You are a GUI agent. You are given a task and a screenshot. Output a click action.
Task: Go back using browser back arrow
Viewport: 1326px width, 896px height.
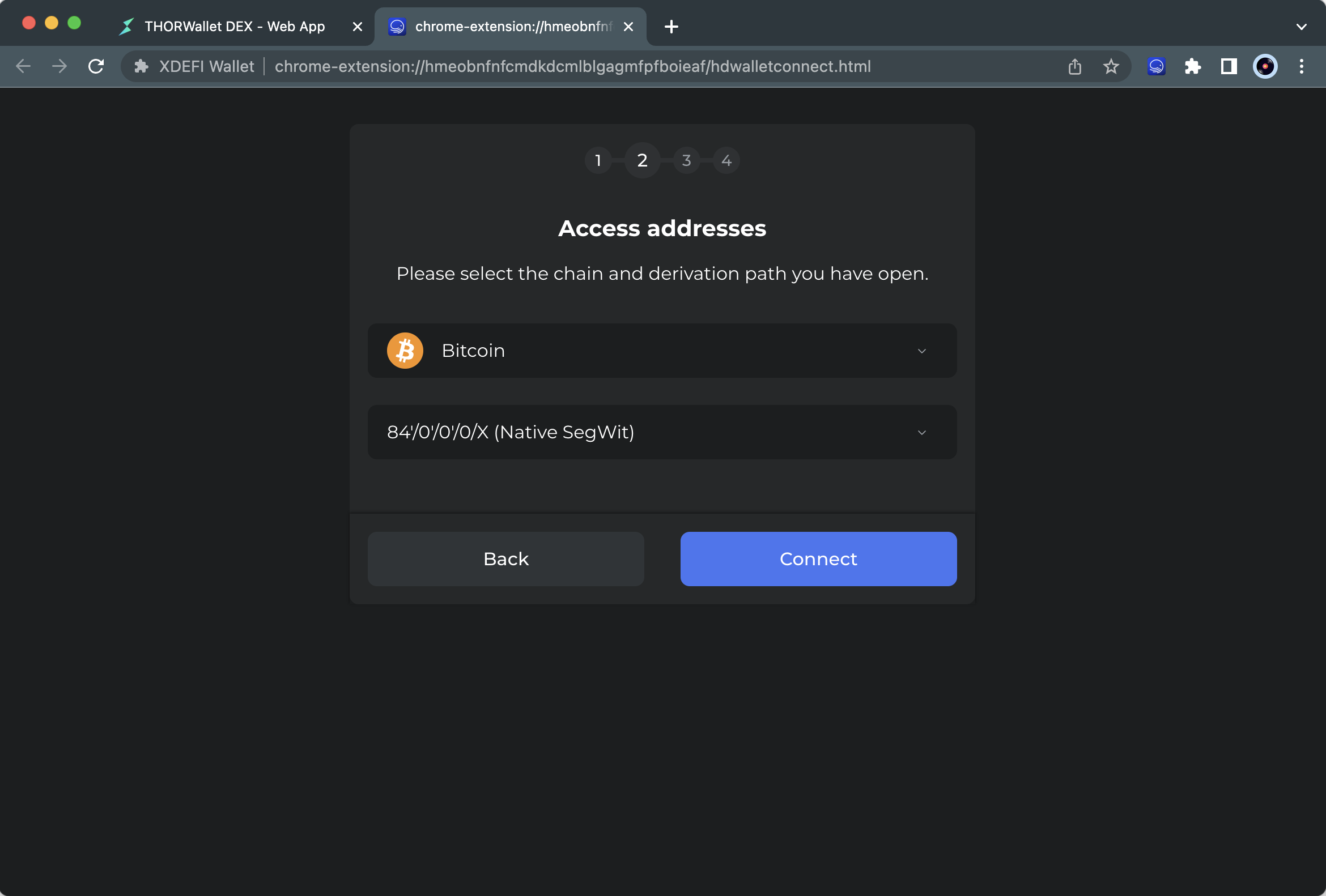pos(23,67)
